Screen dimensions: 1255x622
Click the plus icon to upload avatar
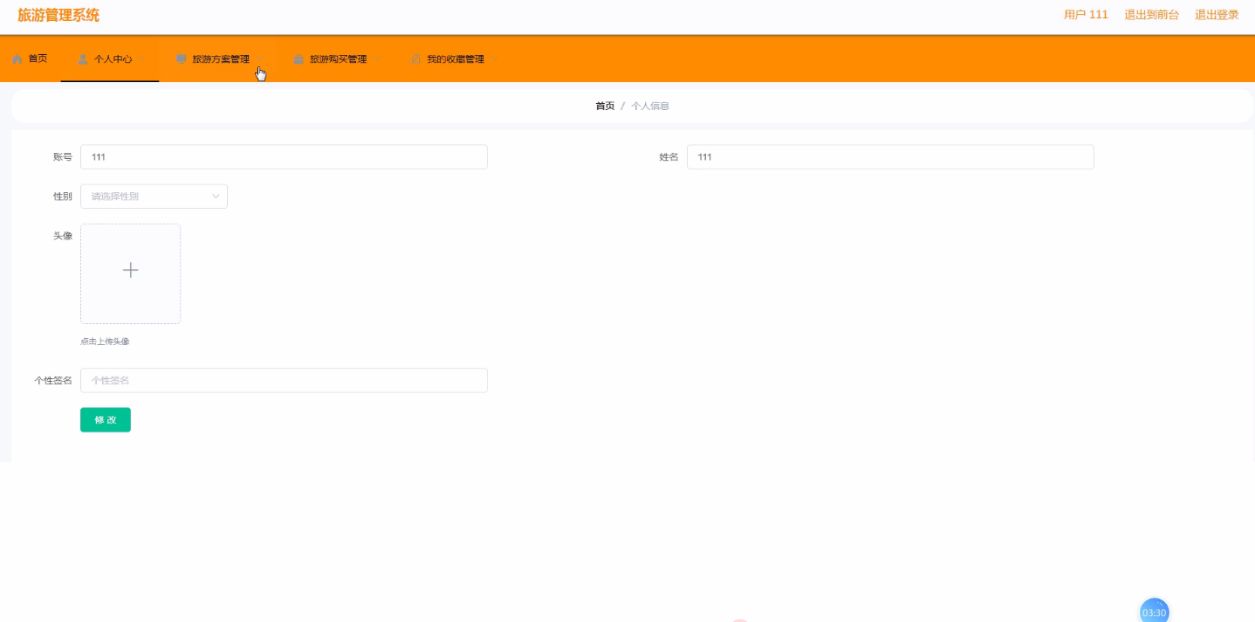tap(130, 270)
